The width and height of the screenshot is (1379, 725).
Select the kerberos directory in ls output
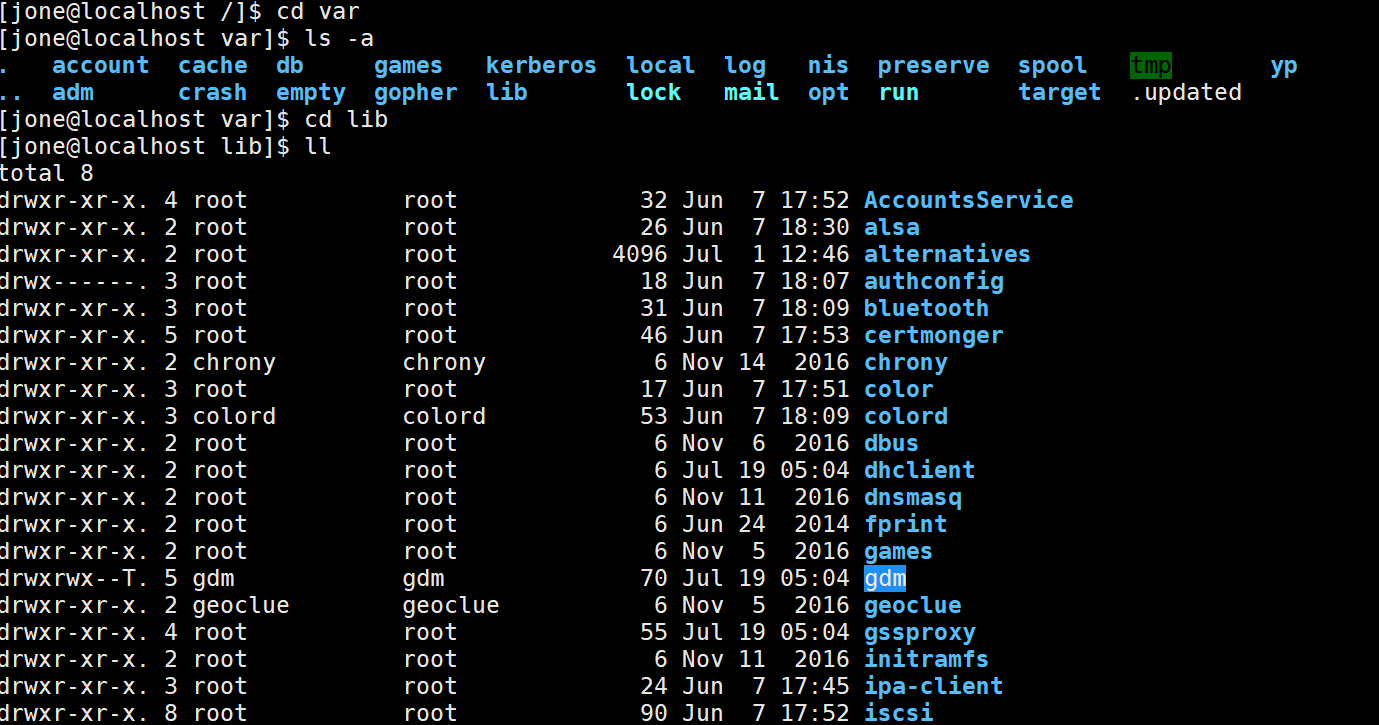(x=541, y=65)
